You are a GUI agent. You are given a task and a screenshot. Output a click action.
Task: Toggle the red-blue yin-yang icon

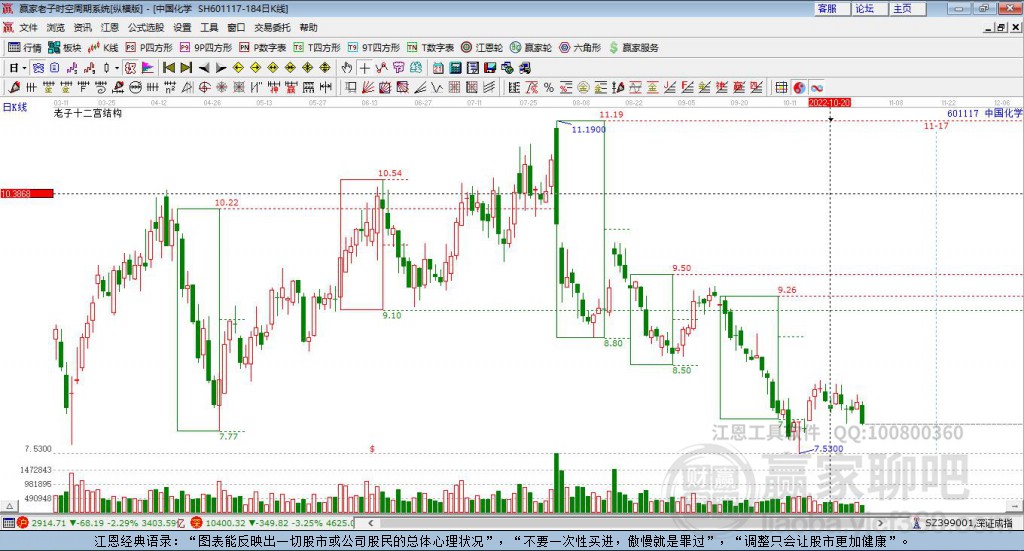click(799, 87)
